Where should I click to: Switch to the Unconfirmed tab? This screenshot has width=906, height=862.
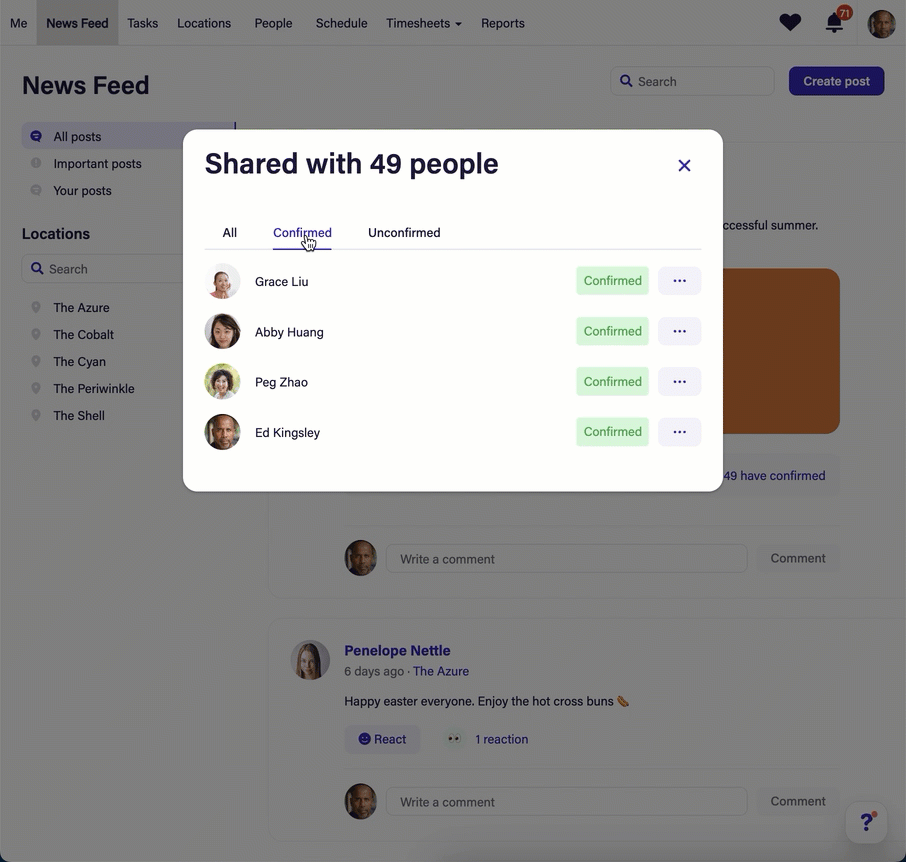pyautogui.click(x=404, y=233)
